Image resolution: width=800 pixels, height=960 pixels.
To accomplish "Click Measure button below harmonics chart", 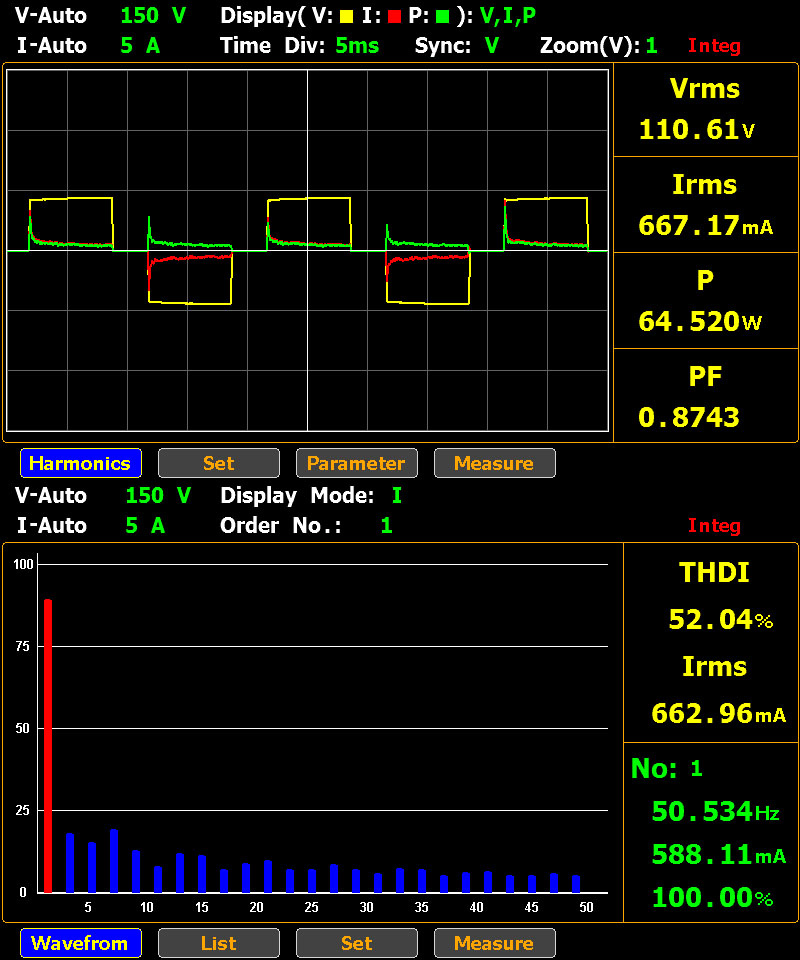I will [x=495, y=943].
